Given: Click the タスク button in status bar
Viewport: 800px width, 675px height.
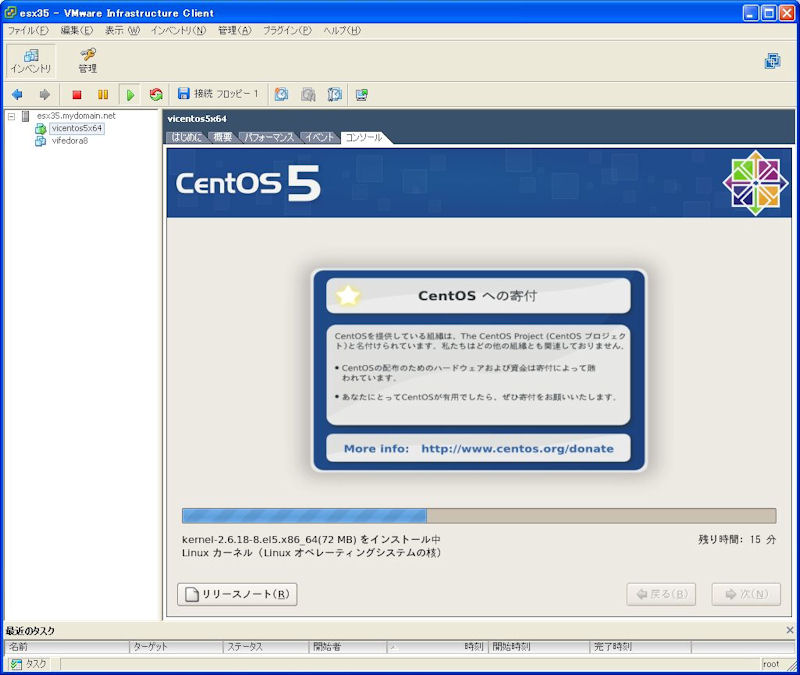Looking at the screenshot, I should (x=29, y=664).
